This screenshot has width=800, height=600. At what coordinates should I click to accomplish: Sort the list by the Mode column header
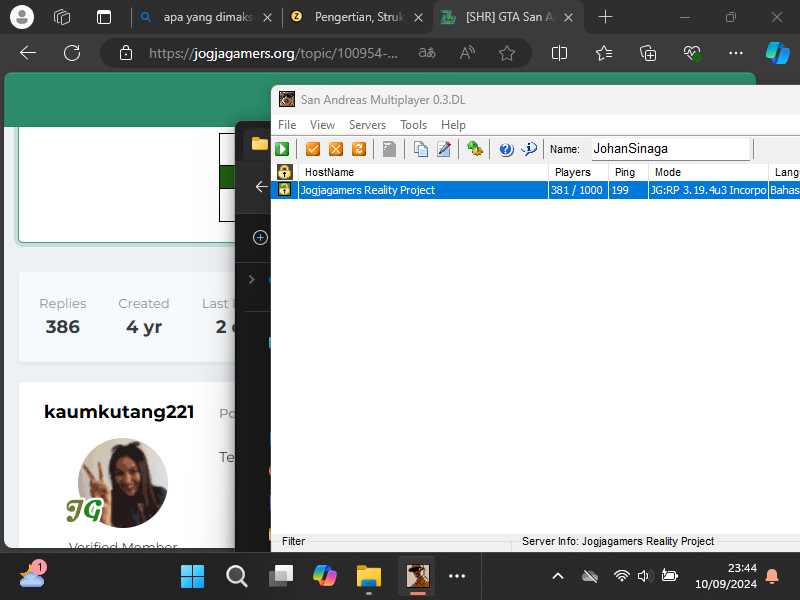click(708, 172)
